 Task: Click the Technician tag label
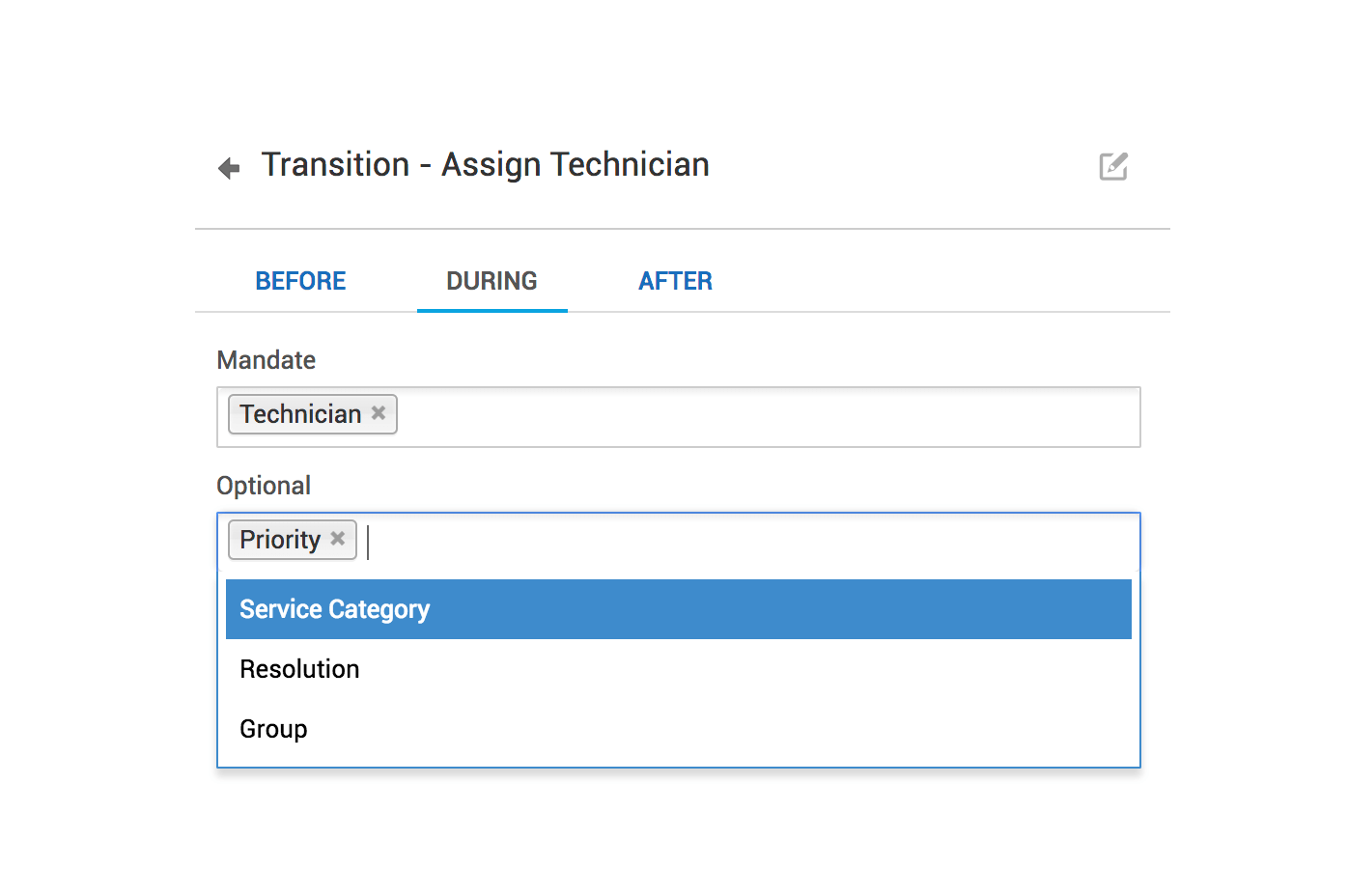(300, 414)
